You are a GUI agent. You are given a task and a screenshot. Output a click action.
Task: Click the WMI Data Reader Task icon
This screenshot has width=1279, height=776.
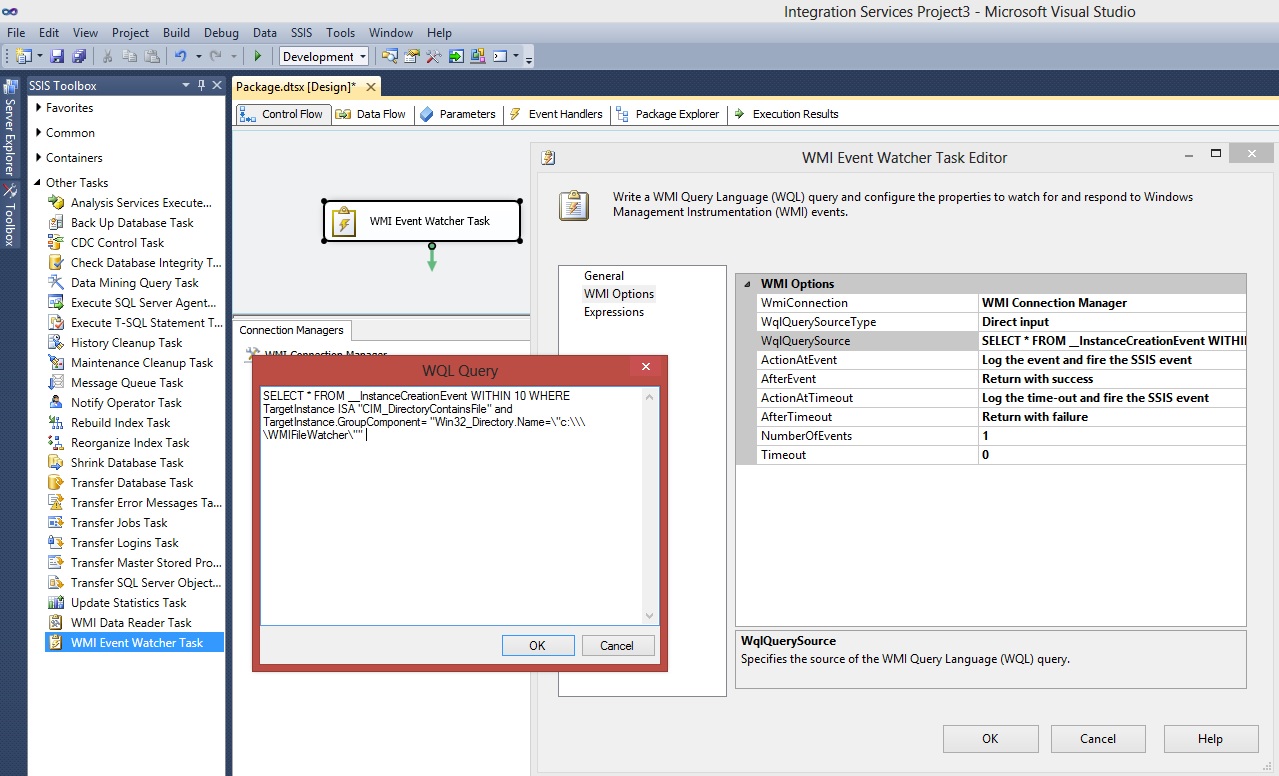coord(56,623)
